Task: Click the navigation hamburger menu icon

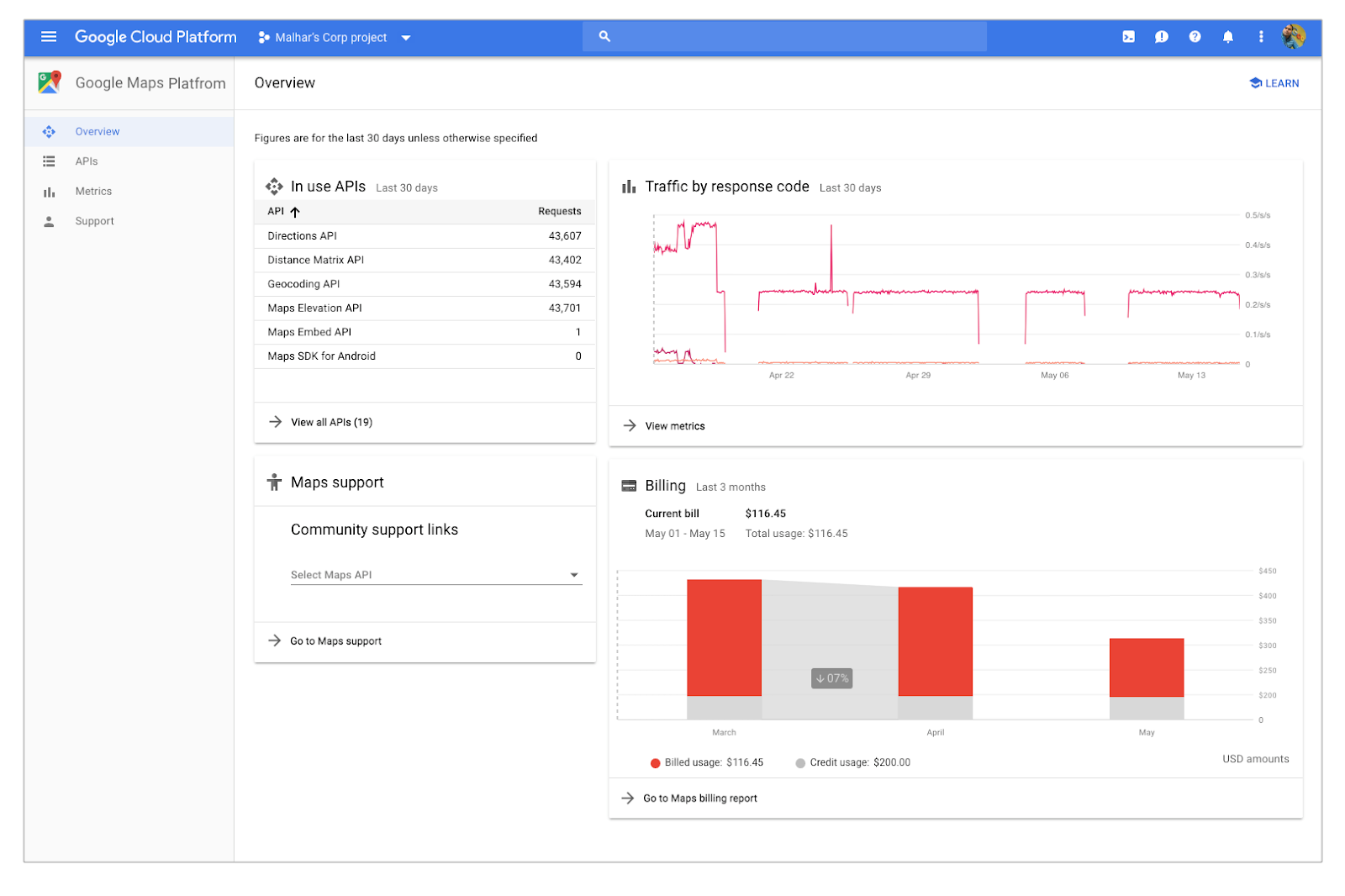Action: (49, 37)
